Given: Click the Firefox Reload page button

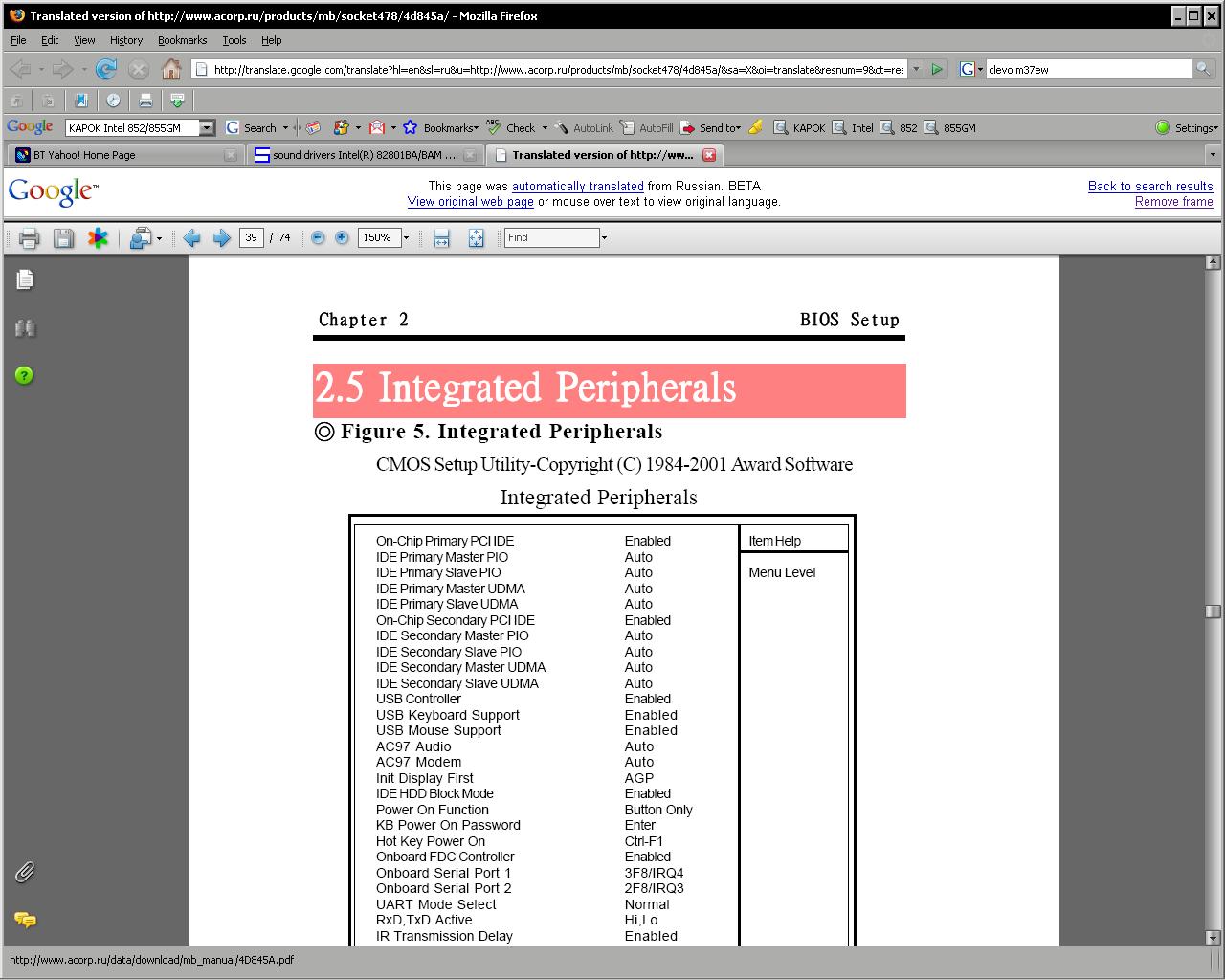Looking at the screenshot, I should point(106,69).
